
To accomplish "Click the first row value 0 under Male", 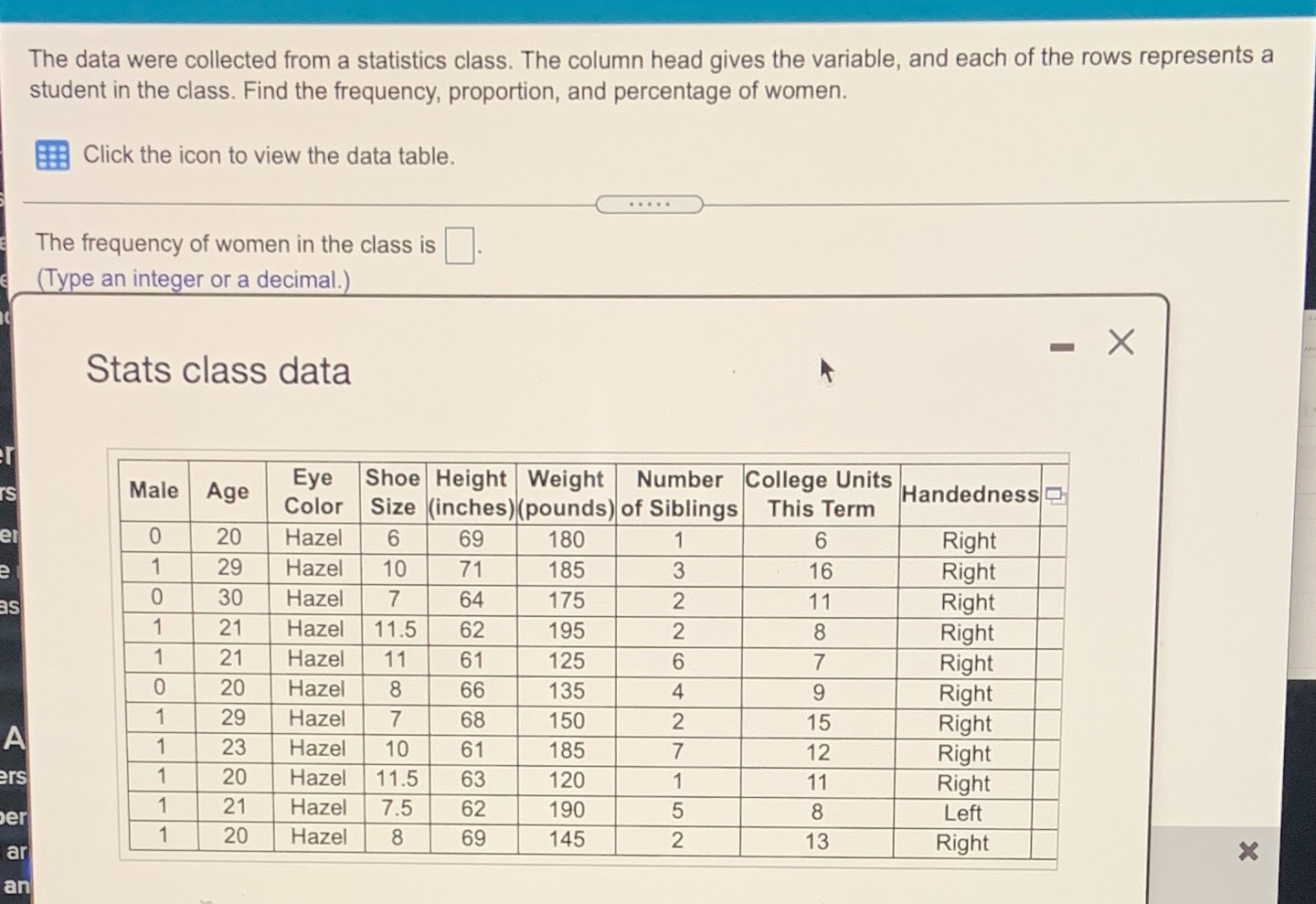I will click(x=154, y=539).
